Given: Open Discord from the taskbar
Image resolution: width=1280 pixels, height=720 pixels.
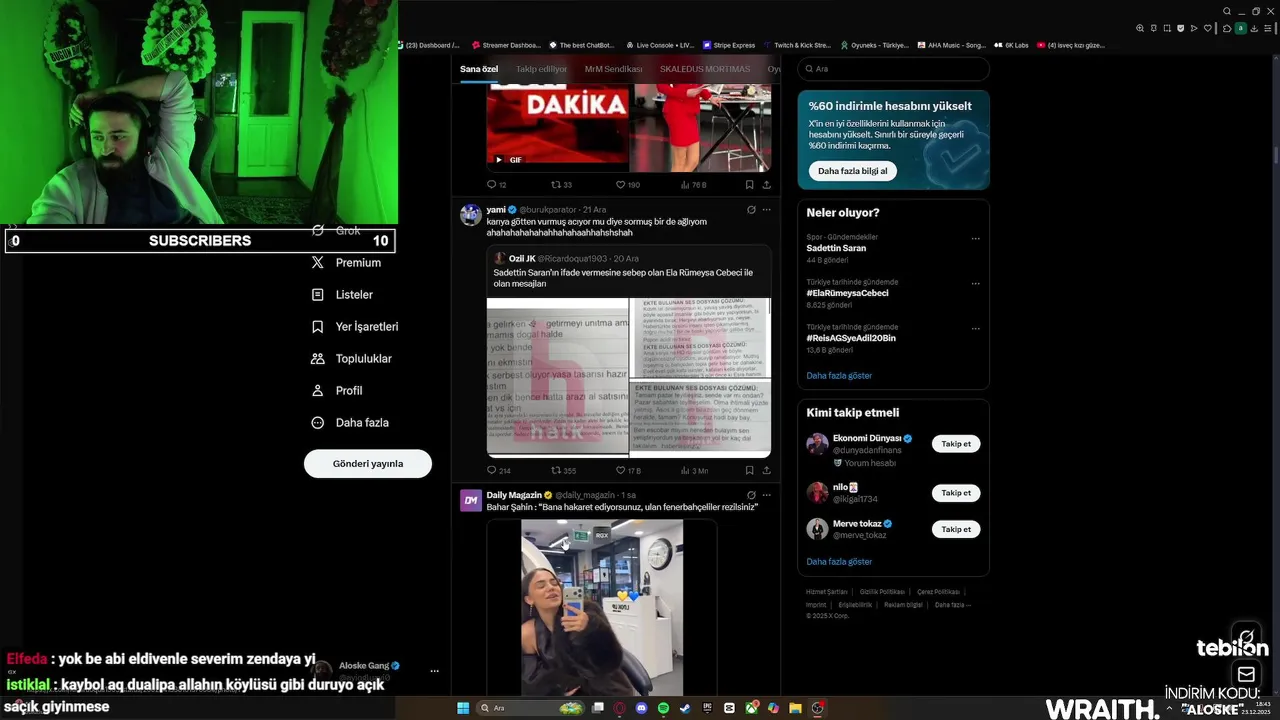Looking at the screenshot, I should [x=642, y=708].
